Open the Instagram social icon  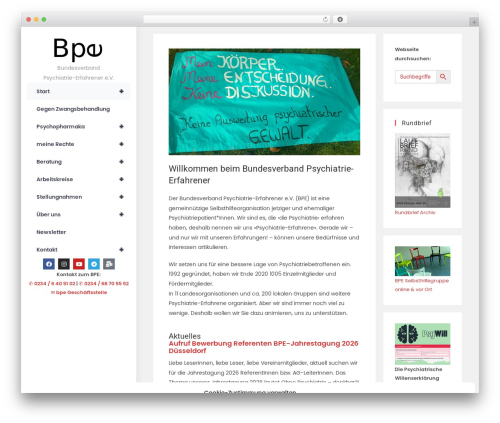point(64,264)
